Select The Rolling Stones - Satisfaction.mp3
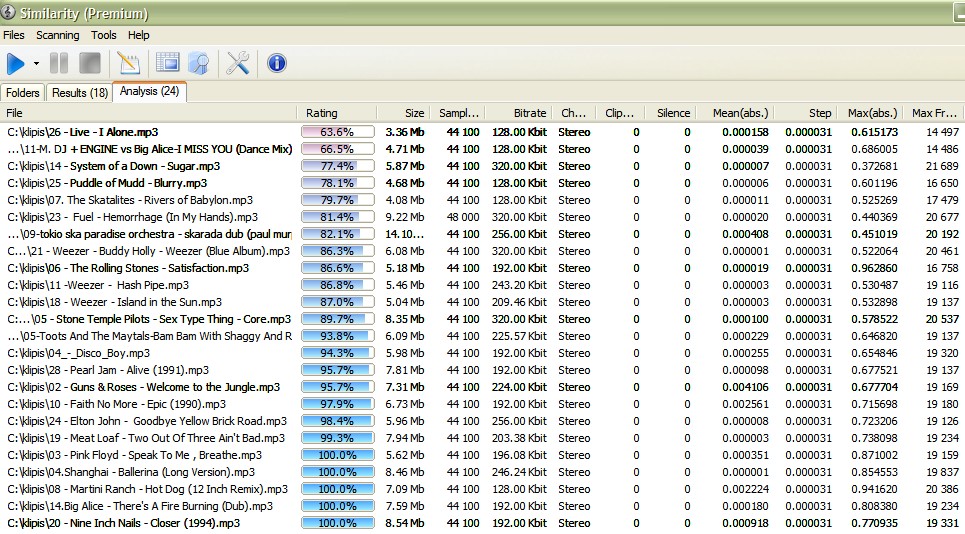 tap(482, 268)
